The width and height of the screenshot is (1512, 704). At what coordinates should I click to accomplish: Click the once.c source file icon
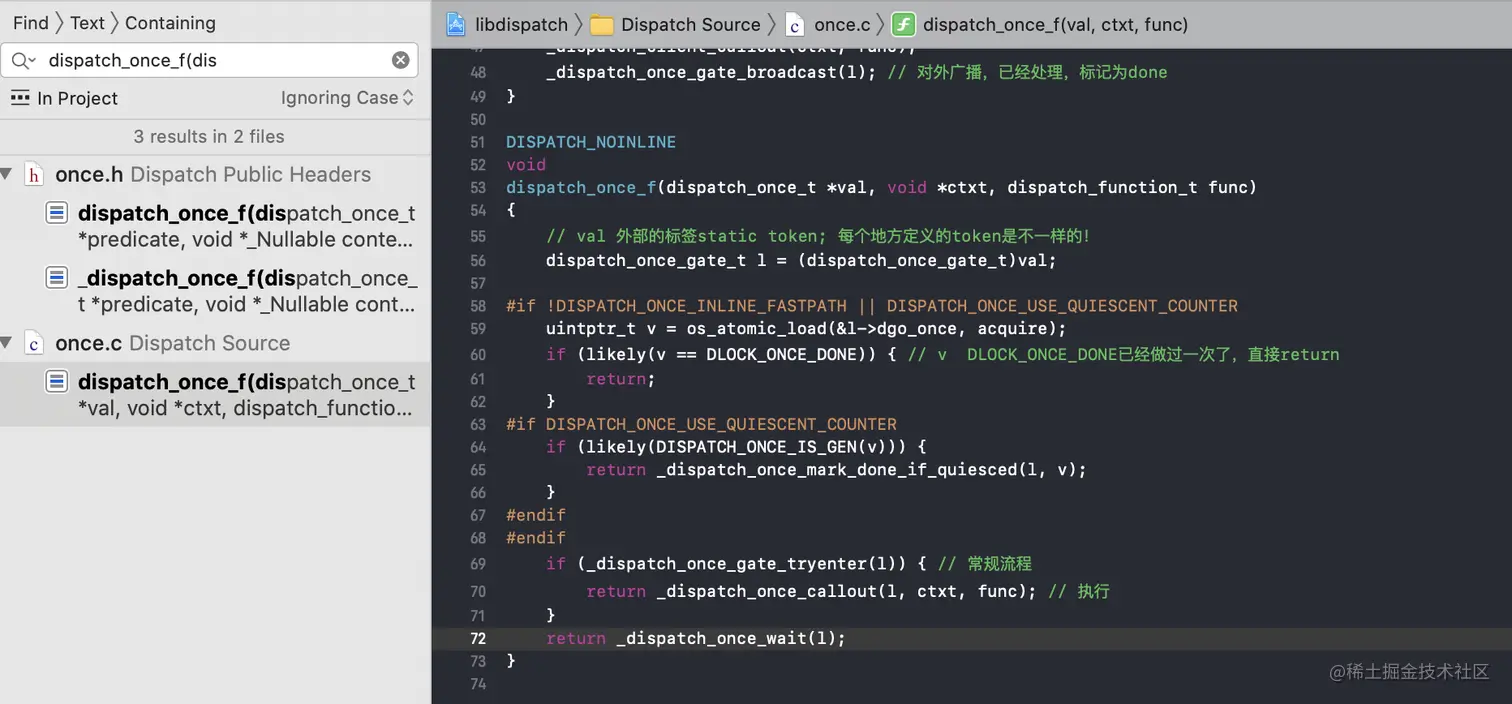point(33,344)
